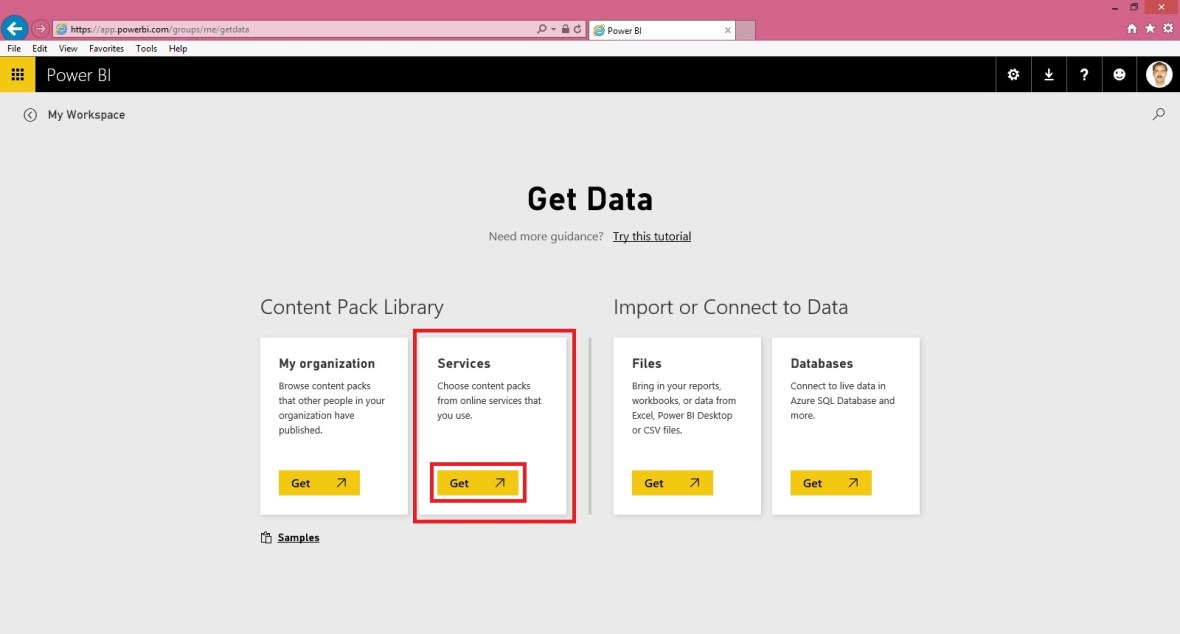Click the download Power BI Desktop icon
Image resolution: width=1180 pixels, height=634 pixels.
click(1048, 74)
